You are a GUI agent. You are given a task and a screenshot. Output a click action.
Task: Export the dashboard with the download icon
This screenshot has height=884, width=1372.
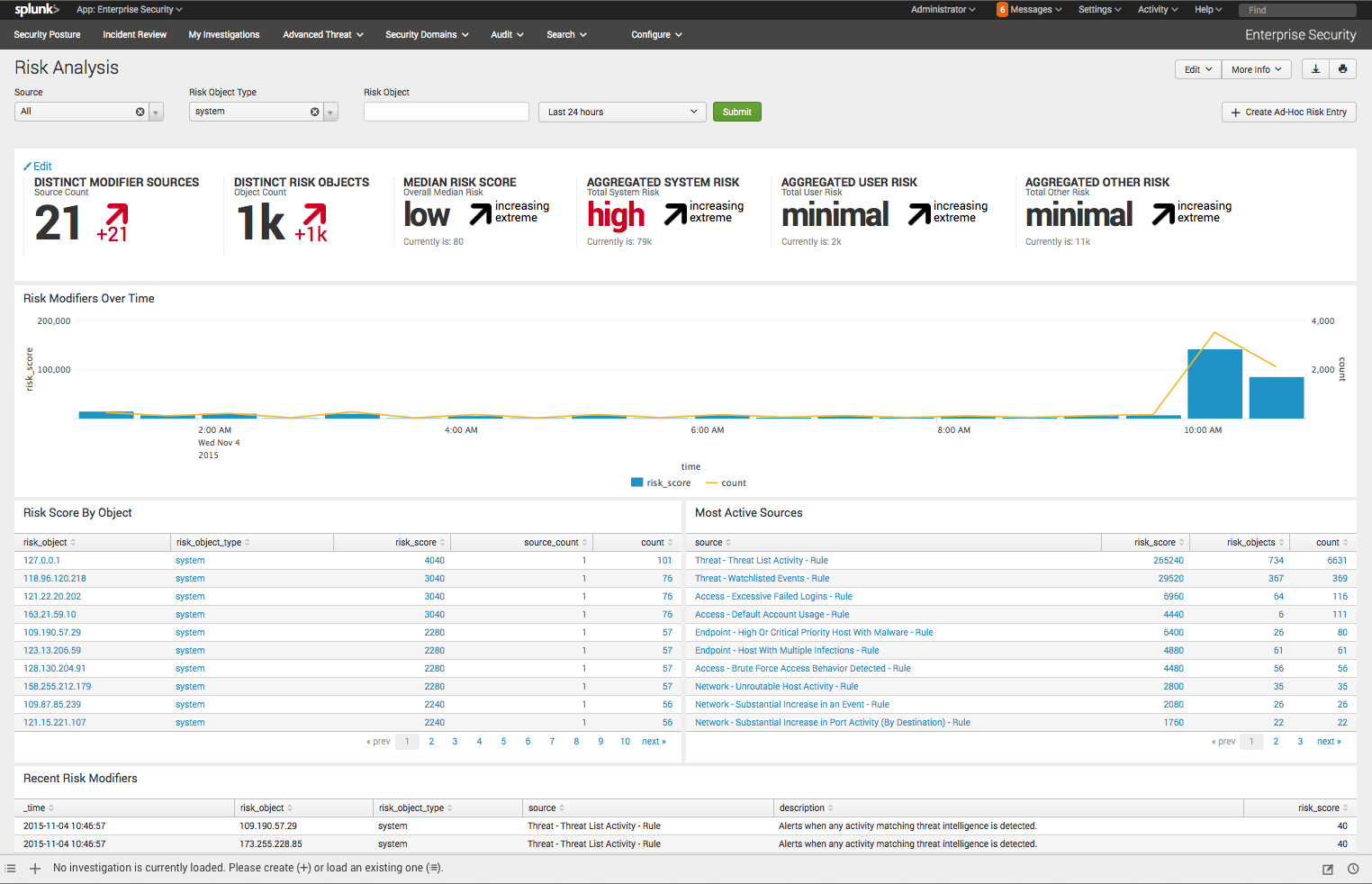pos(1315,69)
